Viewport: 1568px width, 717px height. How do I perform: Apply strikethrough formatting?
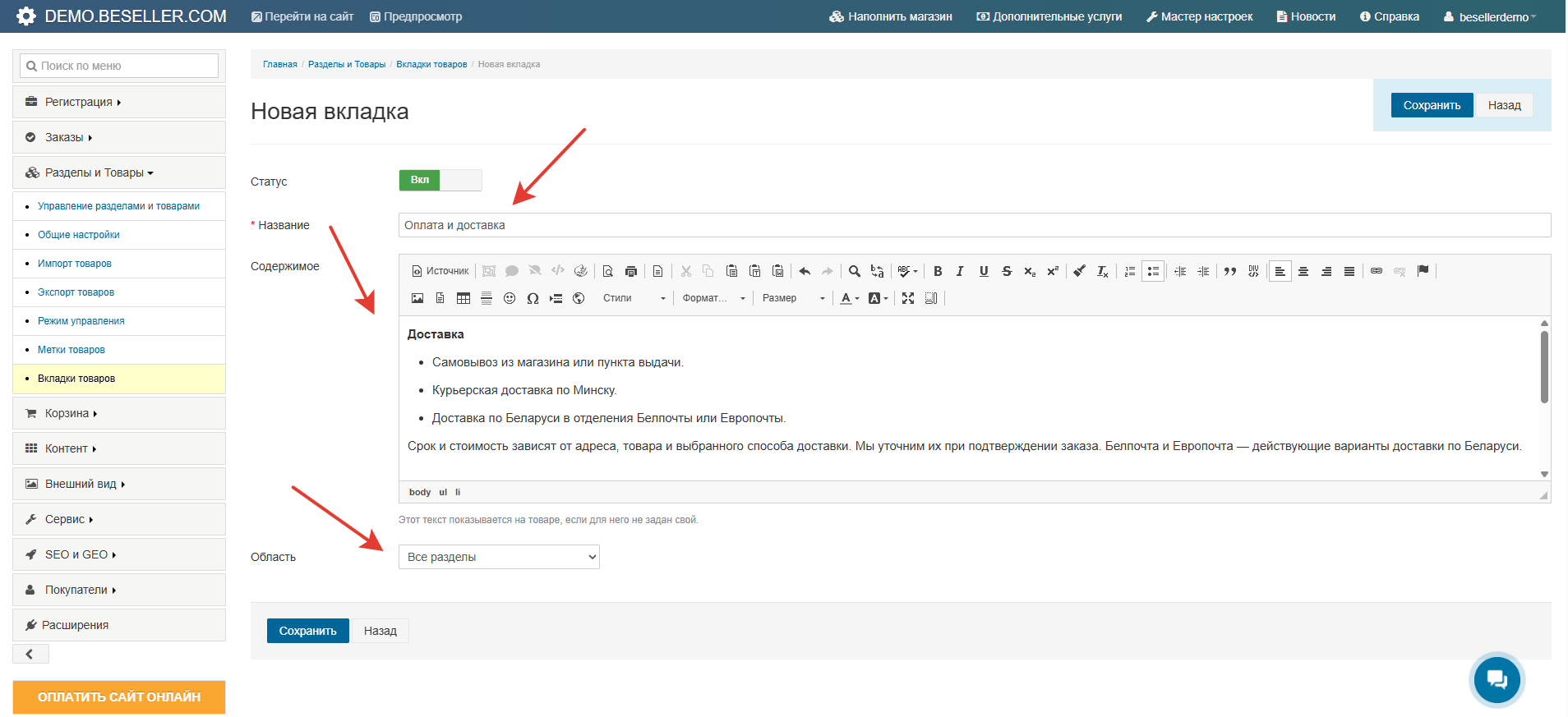(x=1007, y=271)
